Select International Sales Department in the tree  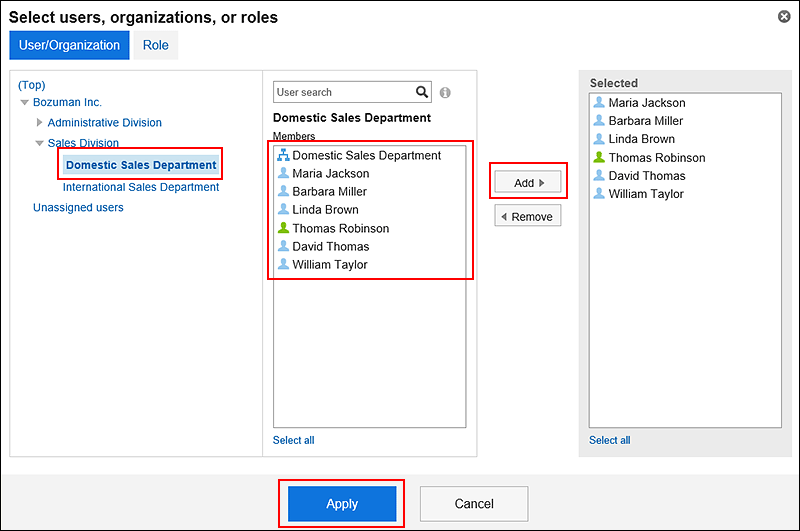tap(141, 187)
